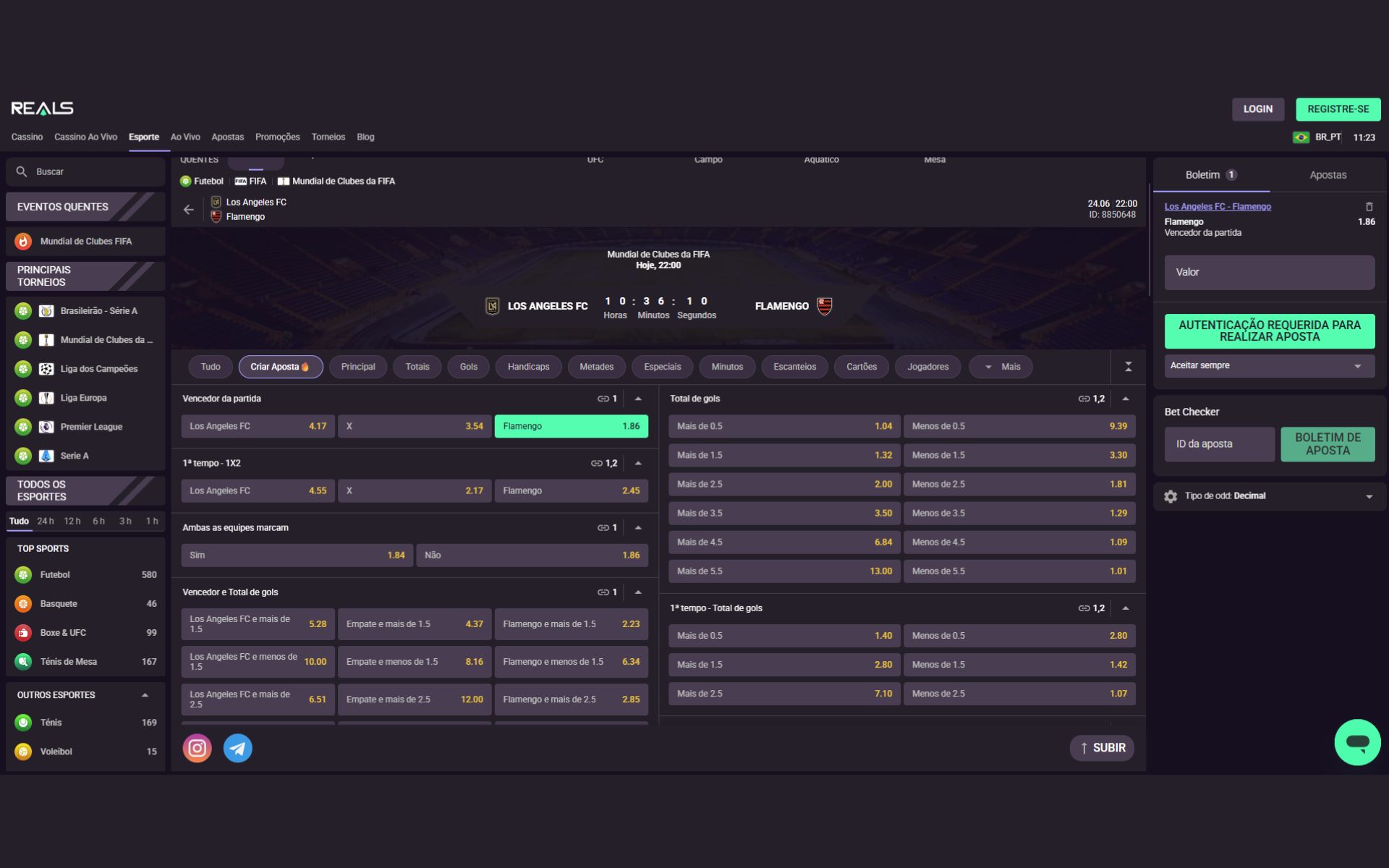This screenshot has width=1389, height=868.
Task: Click the search magnifier icon
Action: pyautogui.click(x=22, y=171)
